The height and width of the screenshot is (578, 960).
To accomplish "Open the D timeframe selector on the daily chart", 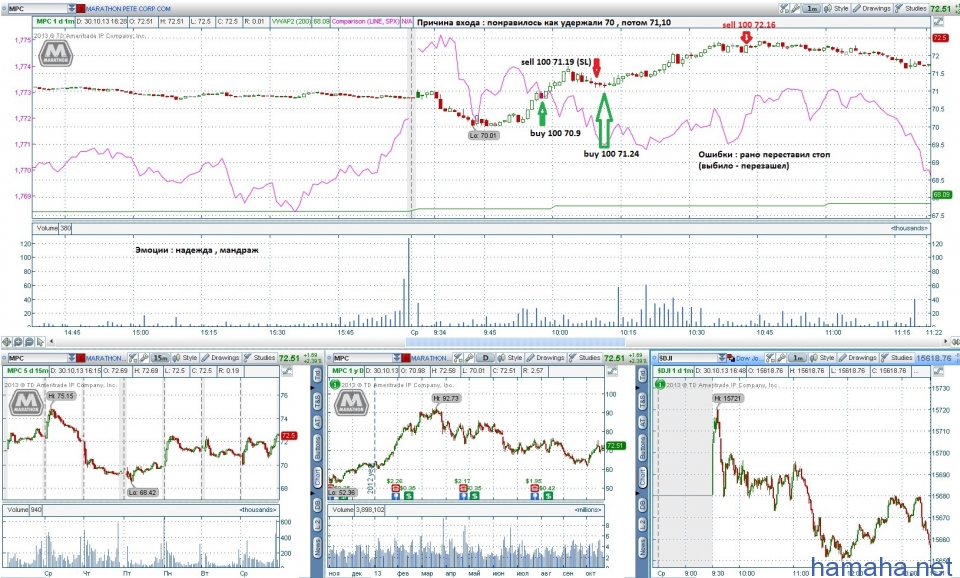I will coord(486,358).
